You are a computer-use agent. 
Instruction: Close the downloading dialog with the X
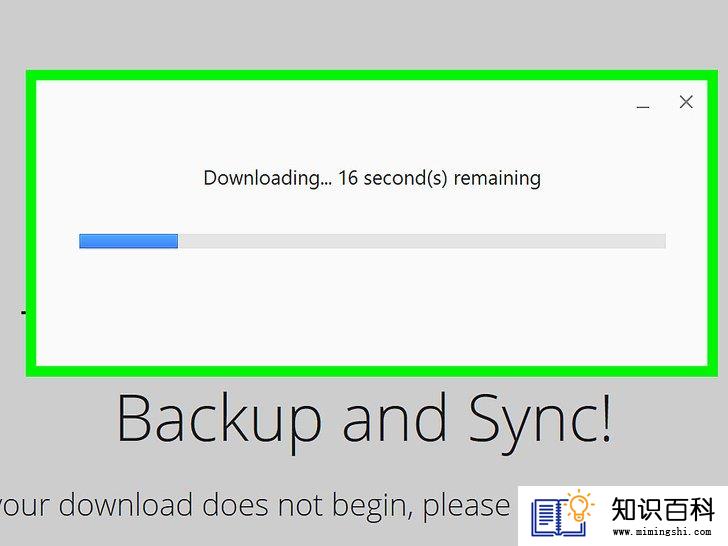[x=686, y=102]
